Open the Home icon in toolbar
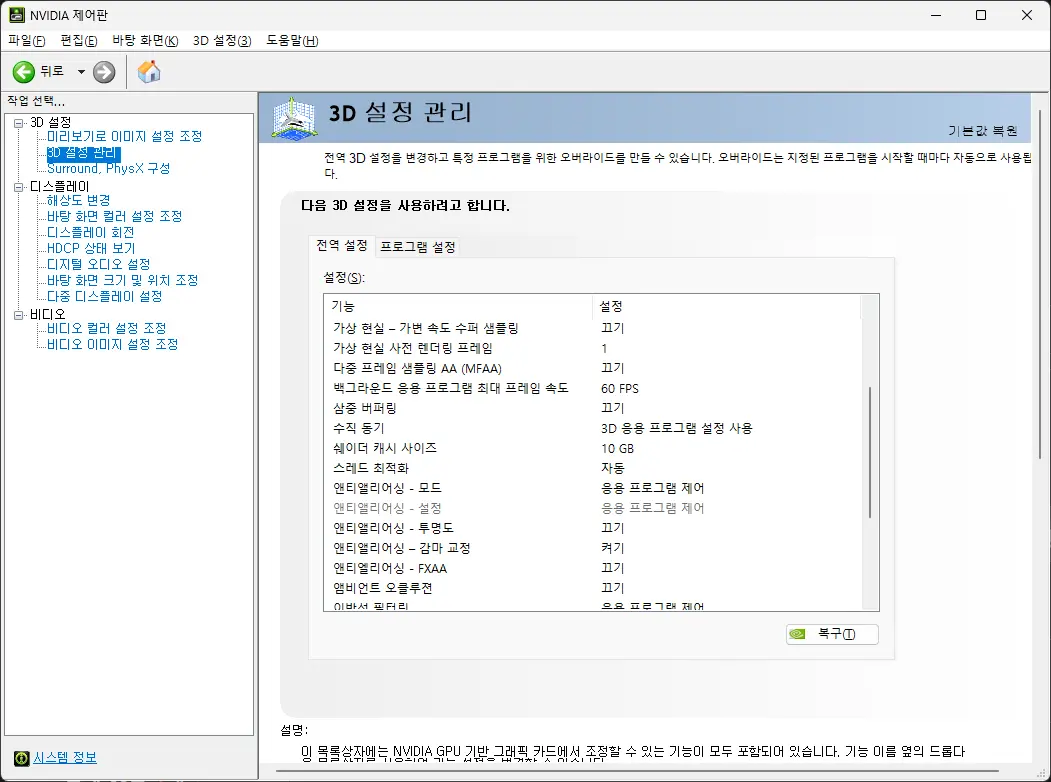This screenshot has width=1051, height=782. (x=149, y=72)
